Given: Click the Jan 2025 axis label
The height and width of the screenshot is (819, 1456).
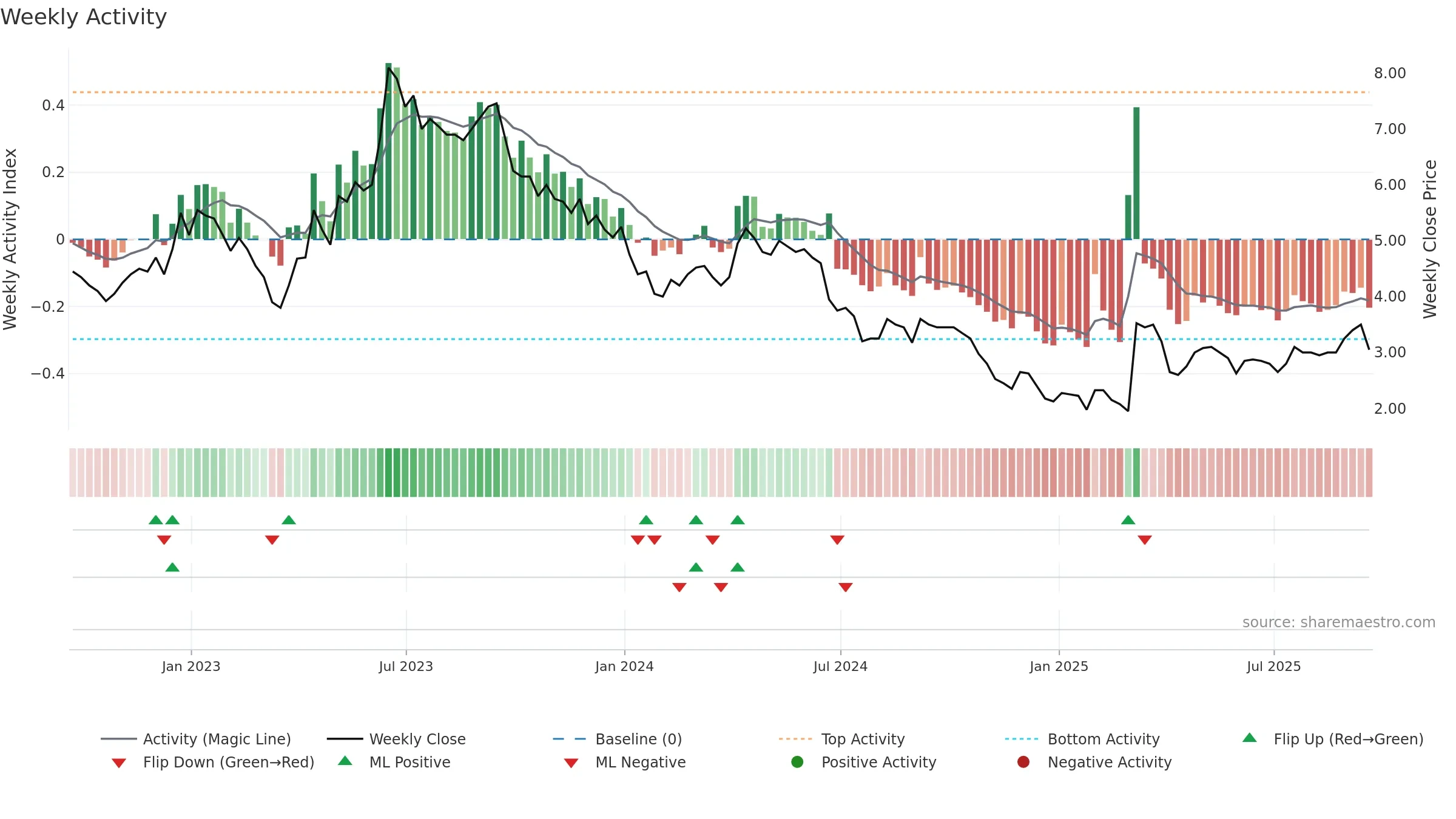Looking at the screenshot, I should tap(1059, 666).
